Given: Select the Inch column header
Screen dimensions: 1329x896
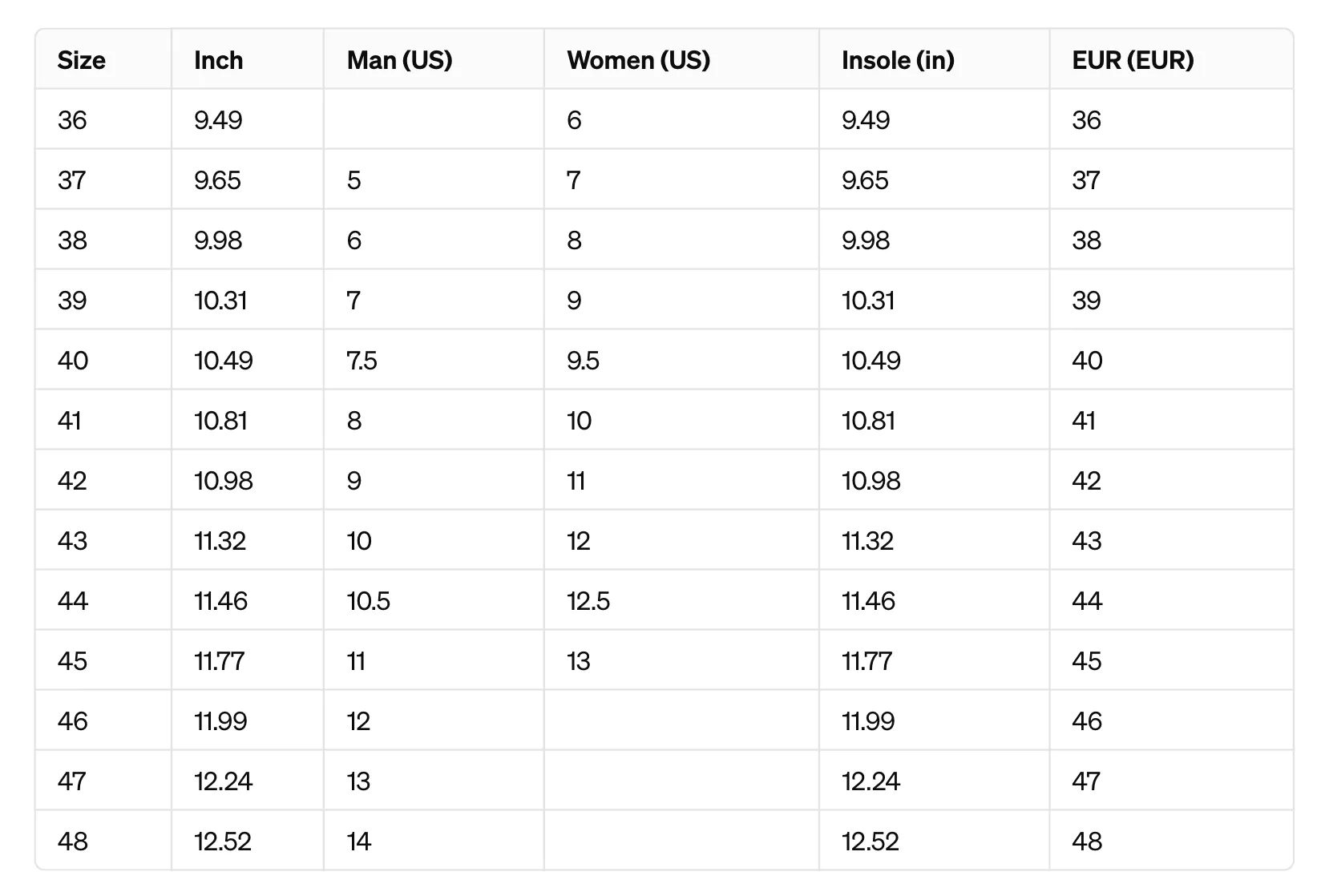Looking at the screenshot, I should click(218, 60).
